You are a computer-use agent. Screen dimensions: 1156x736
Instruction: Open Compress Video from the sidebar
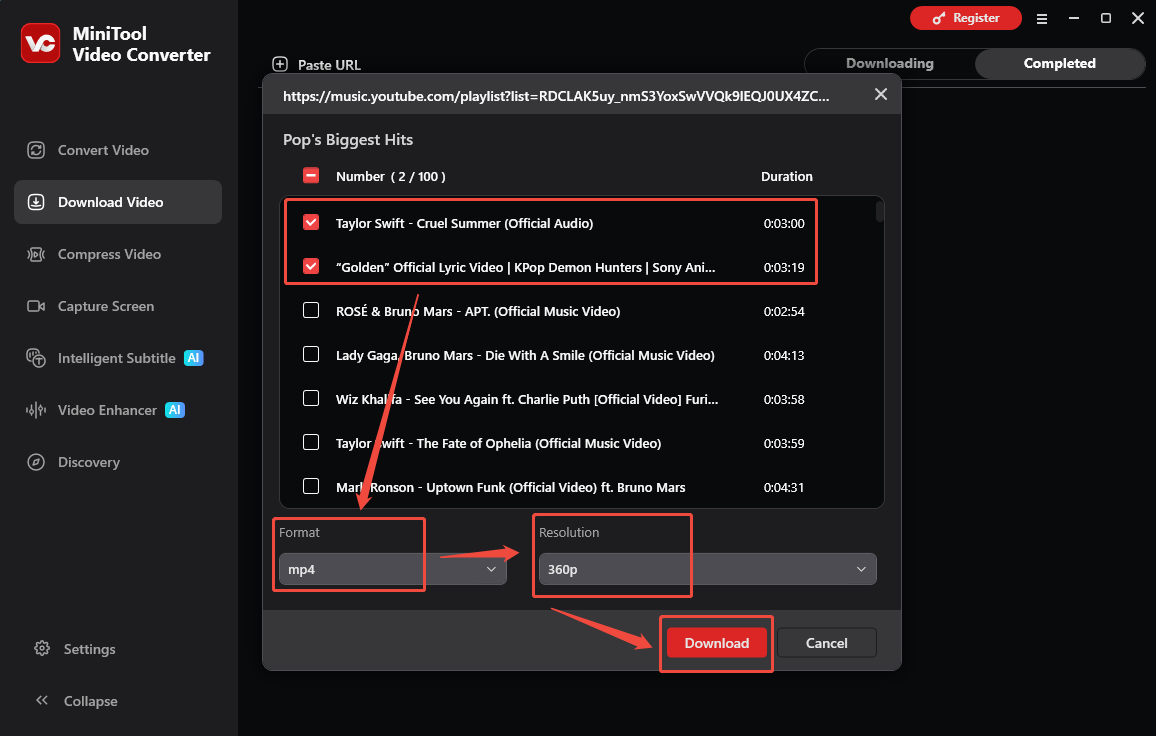coord(118,254)
